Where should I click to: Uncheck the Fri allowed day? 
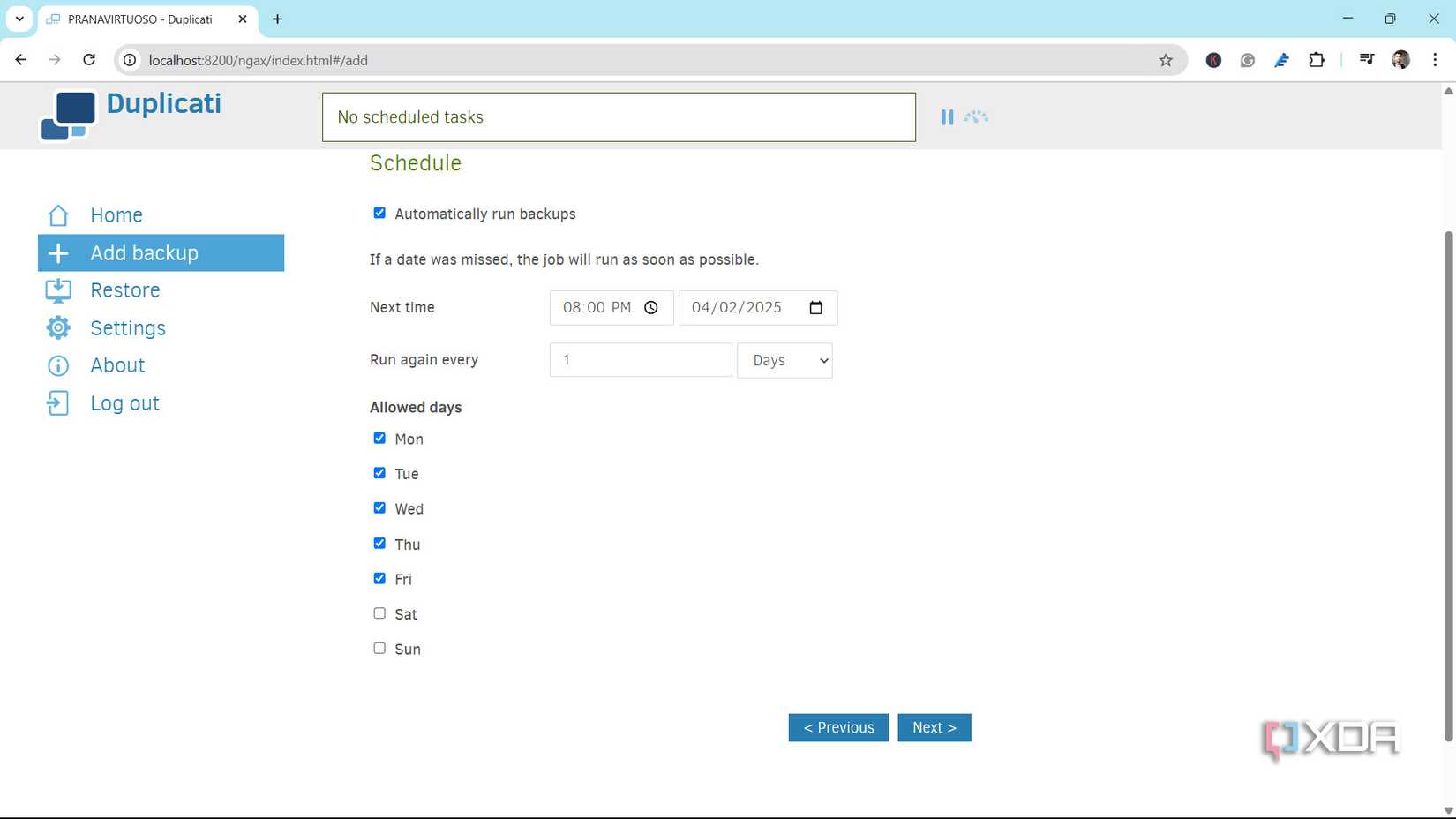click(x=379, y=578)
